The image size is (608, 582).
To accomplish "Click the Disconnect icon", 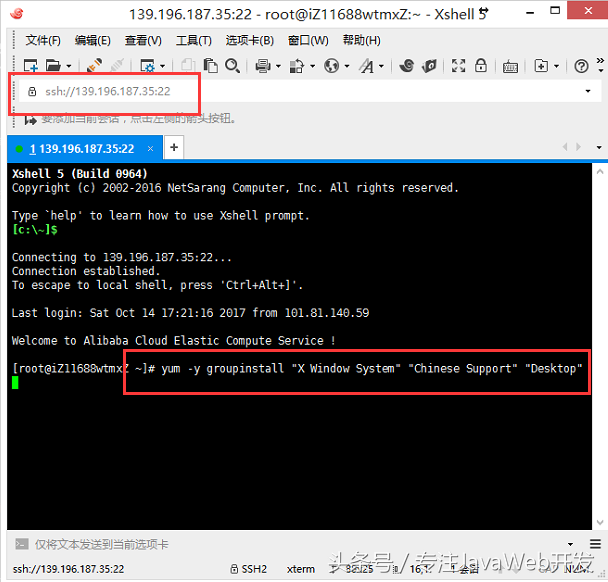I will [117, 66].
